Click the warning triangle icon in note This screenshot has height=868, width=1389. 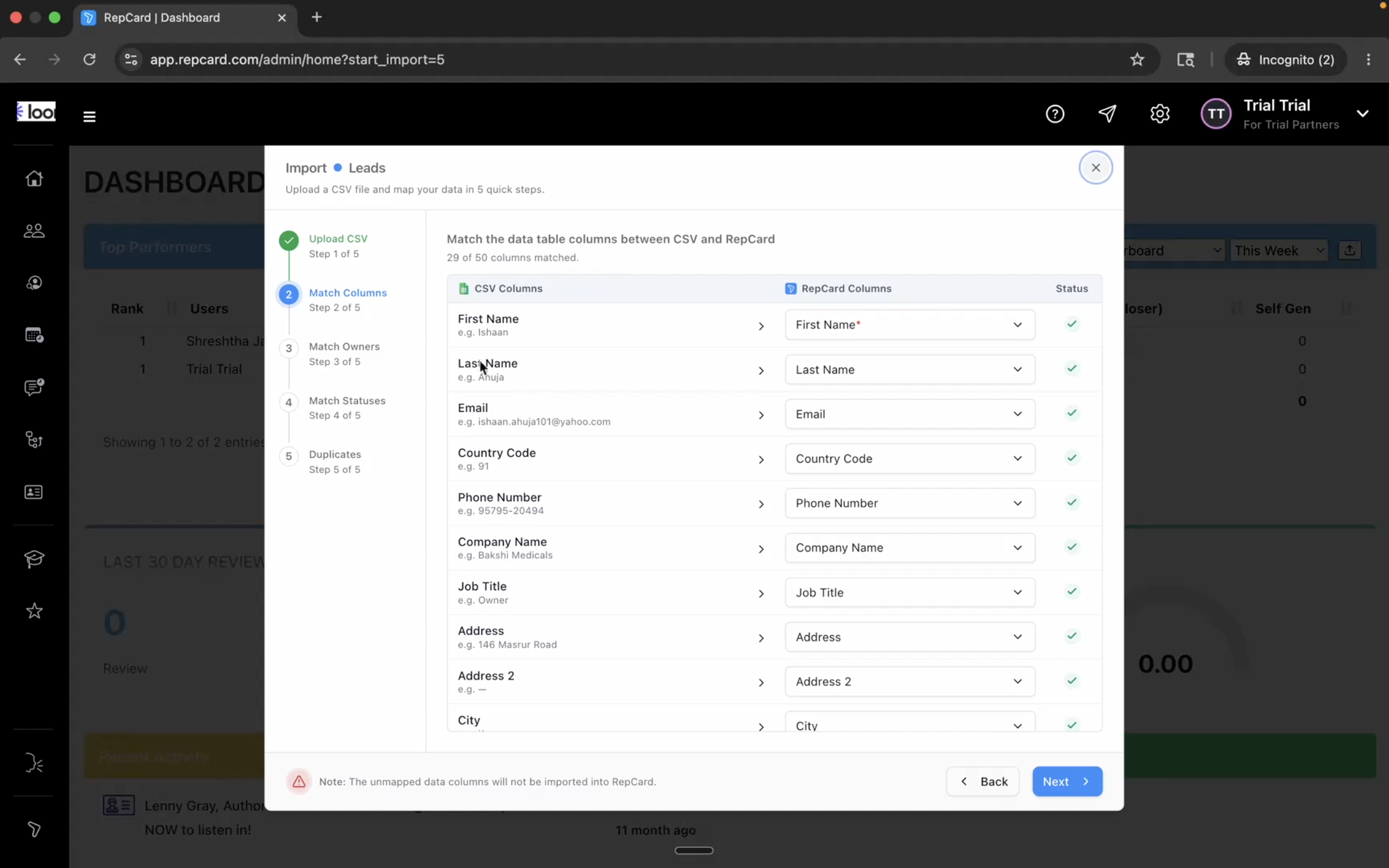coord(299,781)
